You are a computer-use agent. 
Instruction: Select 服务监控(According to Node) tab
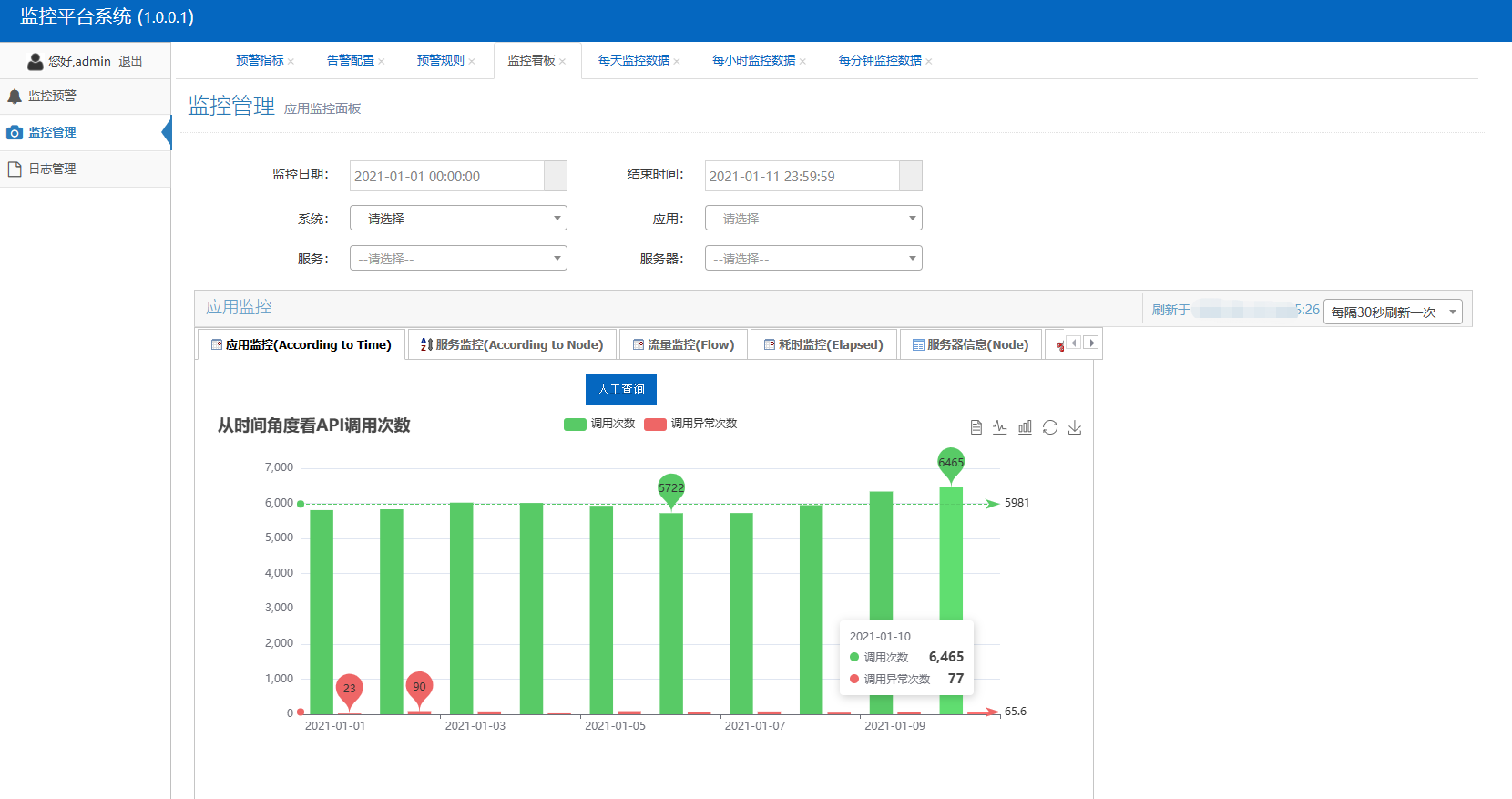(x=512, y=344)
